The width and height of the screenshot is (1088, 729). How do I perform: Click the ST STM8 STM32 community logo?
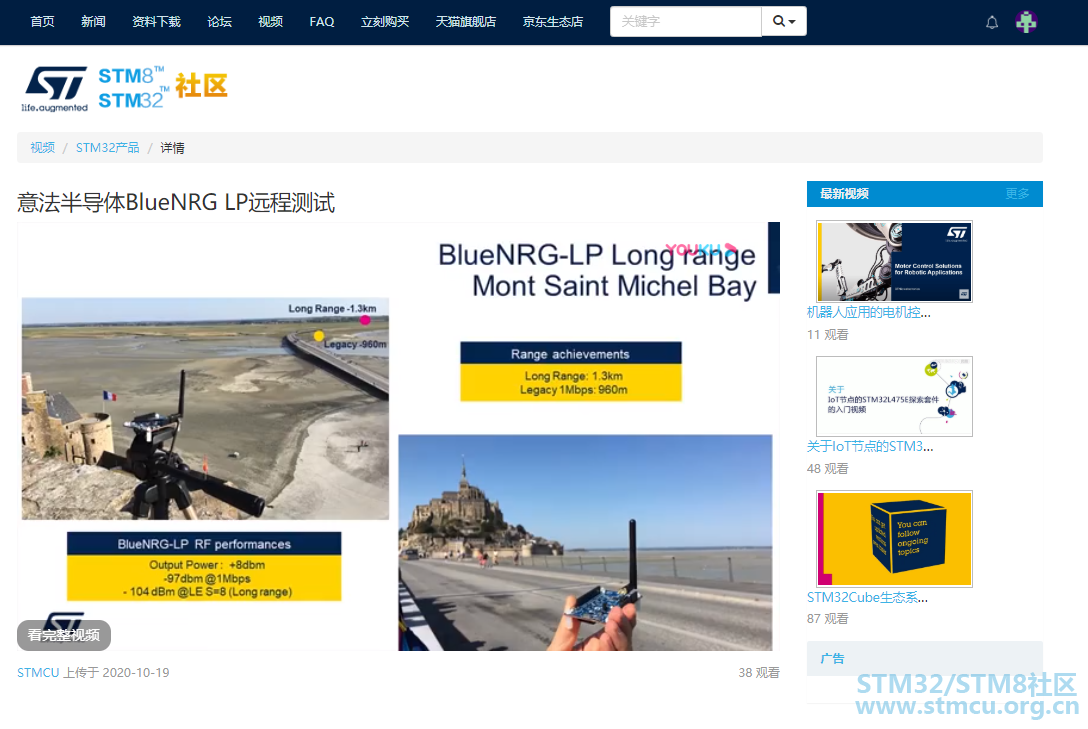click(x=125, y=88)
